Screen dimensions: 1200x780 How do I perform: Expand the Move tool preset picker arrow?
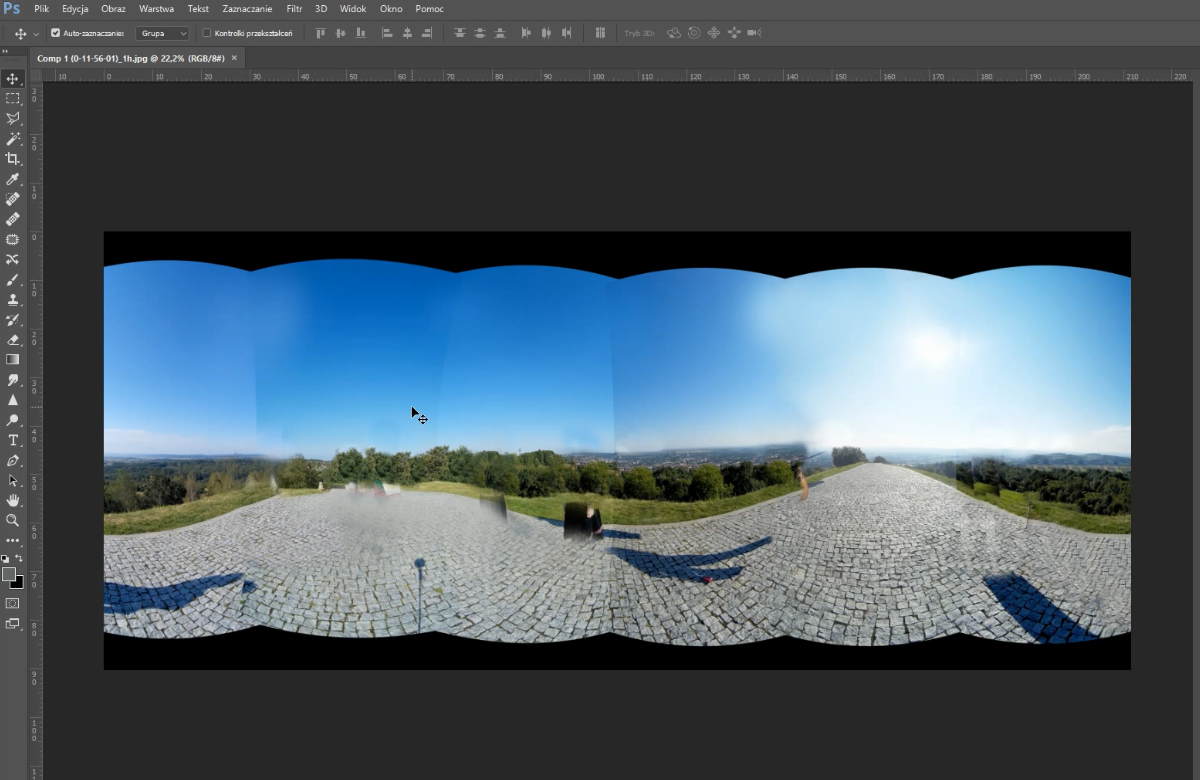pyautogui.click(x=36, y=34)
